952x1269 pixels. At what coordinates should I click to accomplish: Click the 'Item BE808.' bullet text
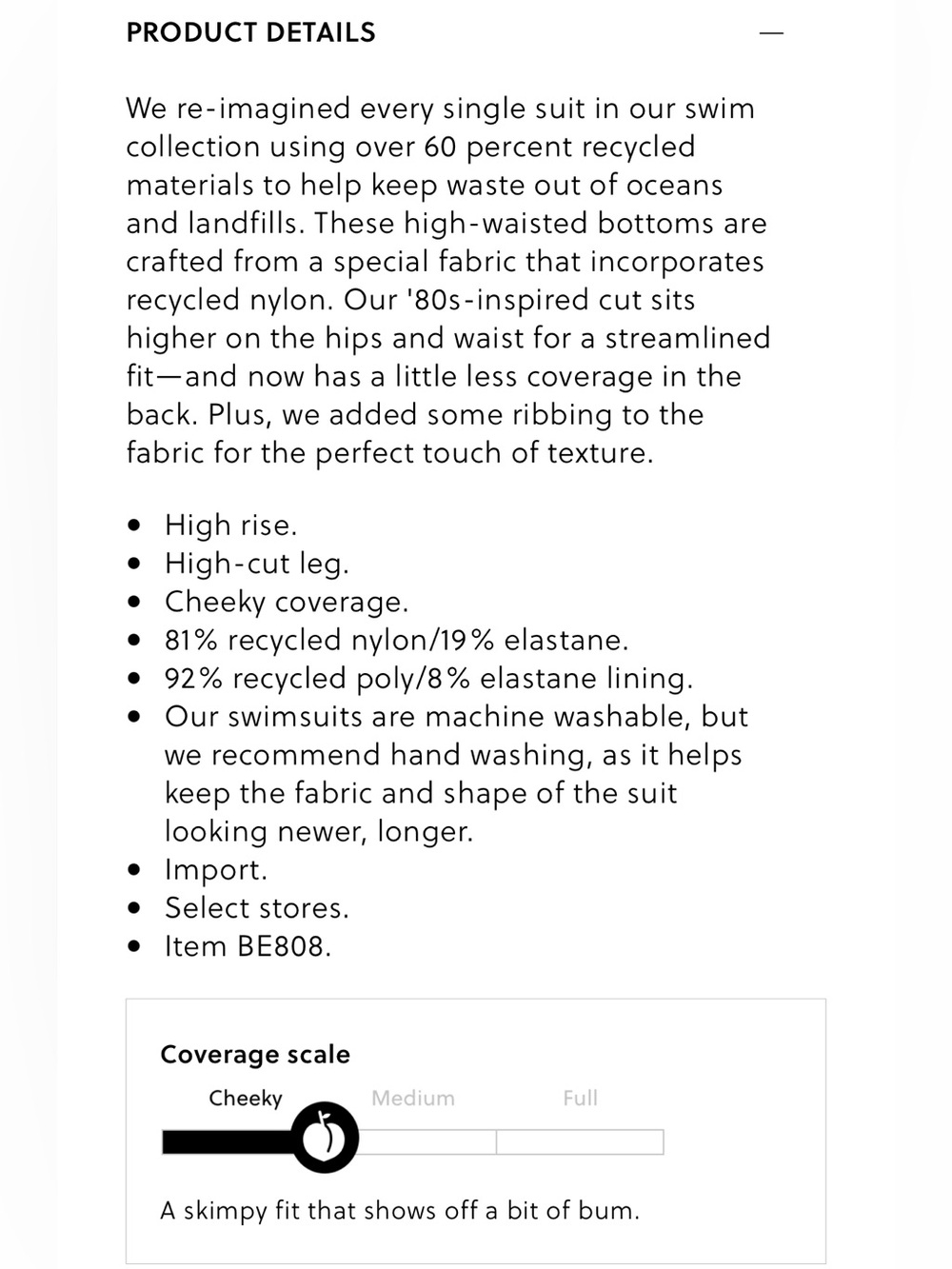pyautogui.click(x=248, y=946)
